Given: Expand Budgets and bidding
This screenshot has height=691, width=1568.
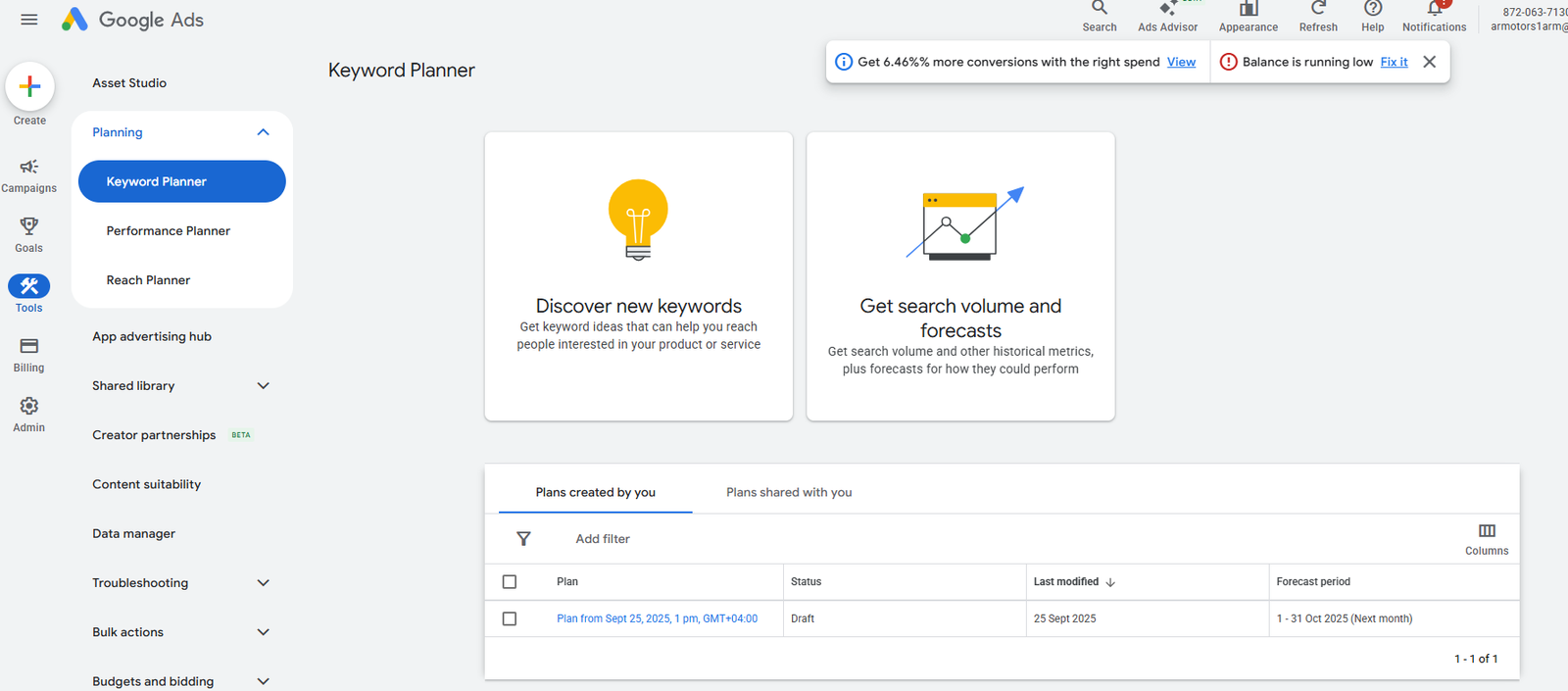Looking at the screenshot, I should coord(263,681).
